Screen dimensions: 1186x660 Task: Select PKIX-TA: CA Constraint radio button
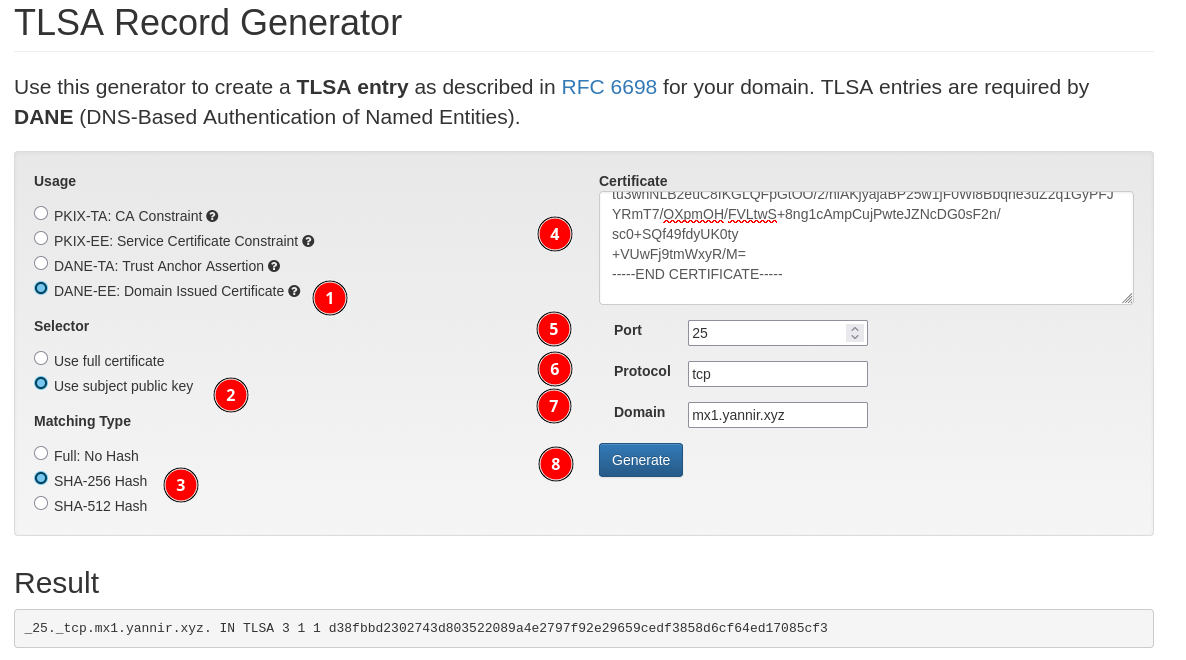click(41, 213)
